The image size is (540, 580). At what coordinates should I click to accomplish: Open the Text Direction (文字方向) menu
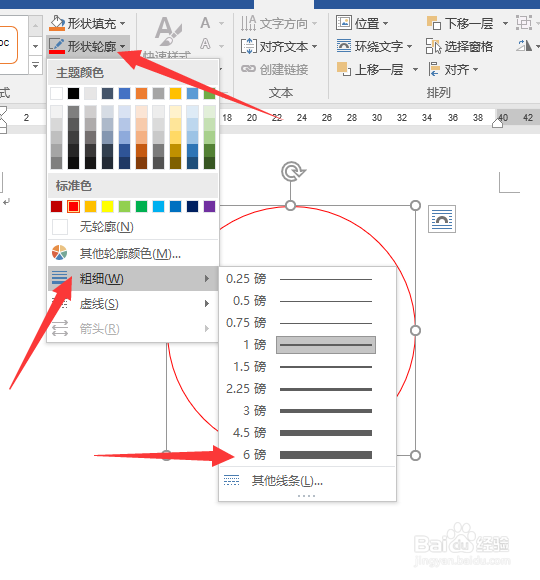pyautogui.click(x=279, y=24)
